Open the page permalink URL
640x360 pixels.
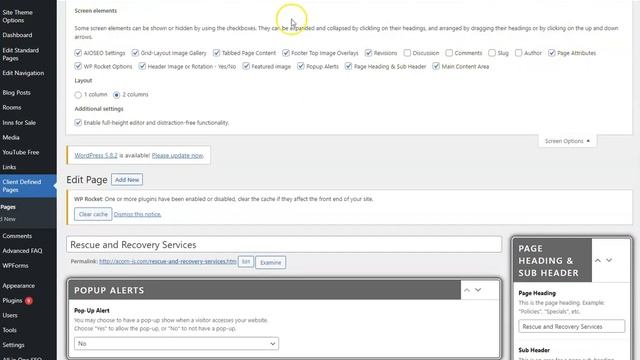click(167, 261)
